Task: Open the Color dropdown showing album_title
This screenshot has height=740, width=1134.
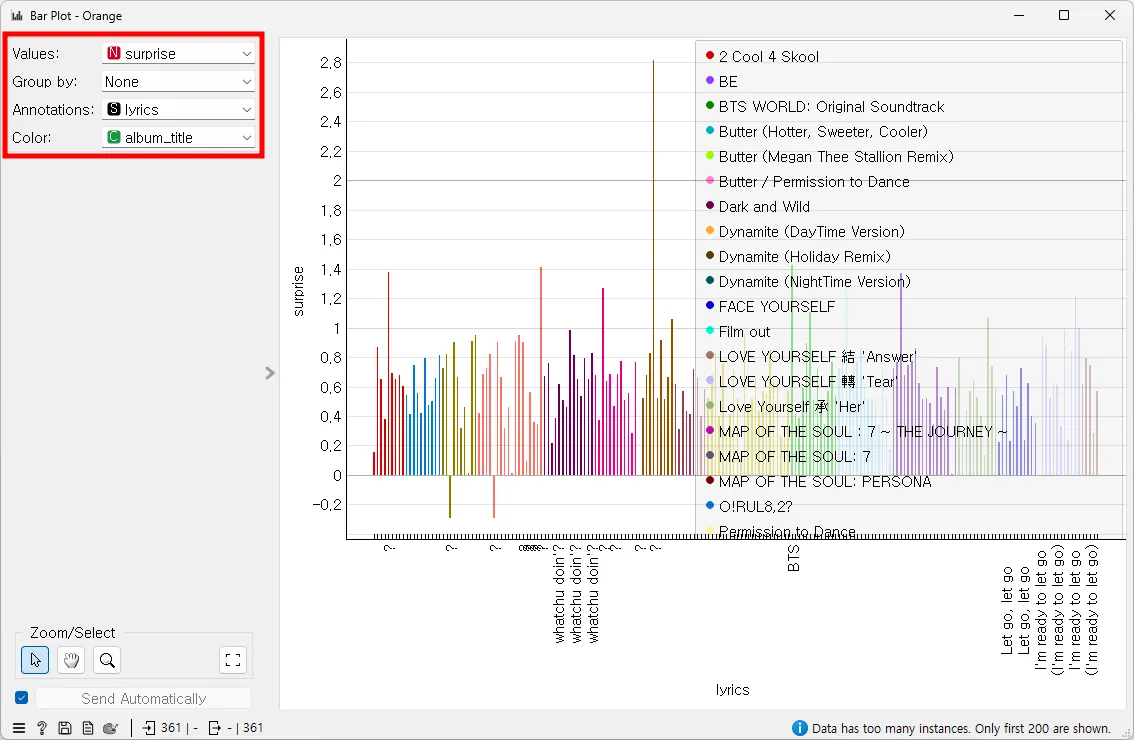Action: coord(179,138)
